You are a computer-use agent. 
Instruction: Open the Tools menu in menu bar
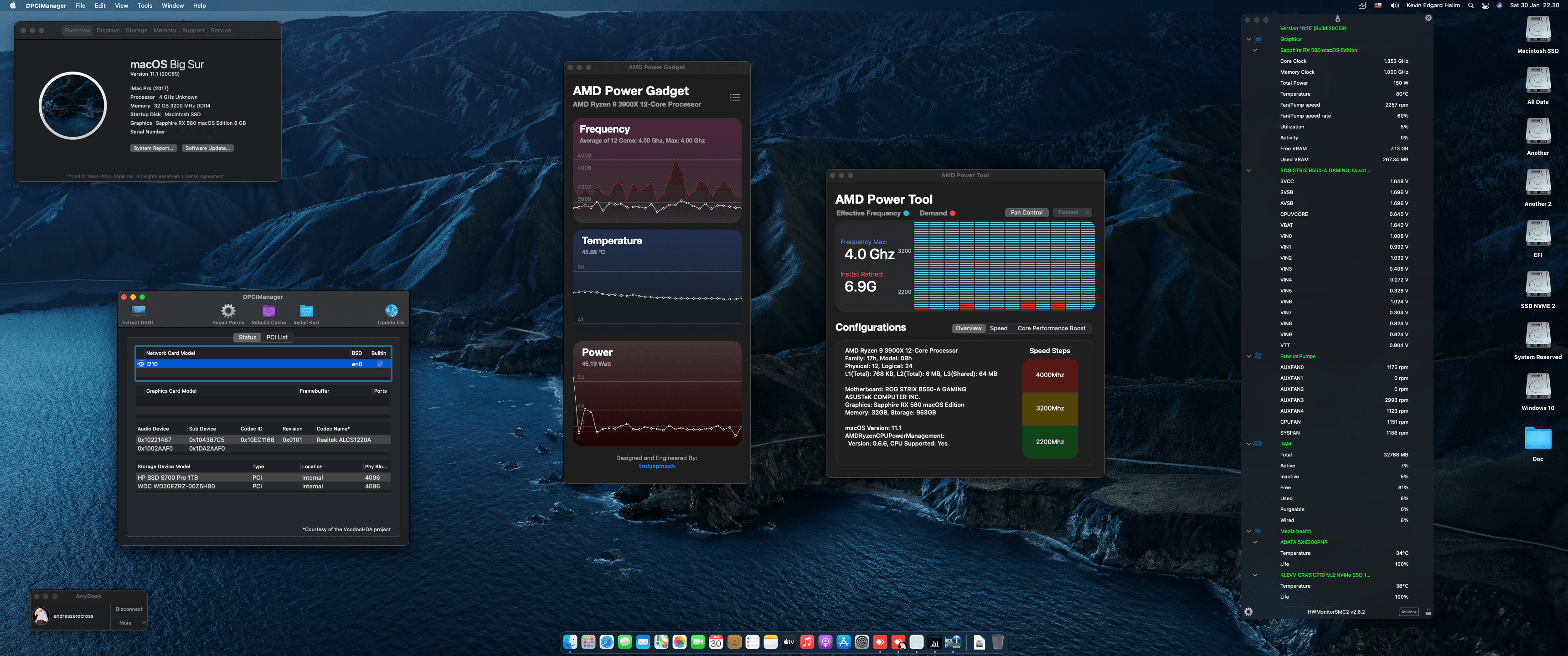coord(145,5)
